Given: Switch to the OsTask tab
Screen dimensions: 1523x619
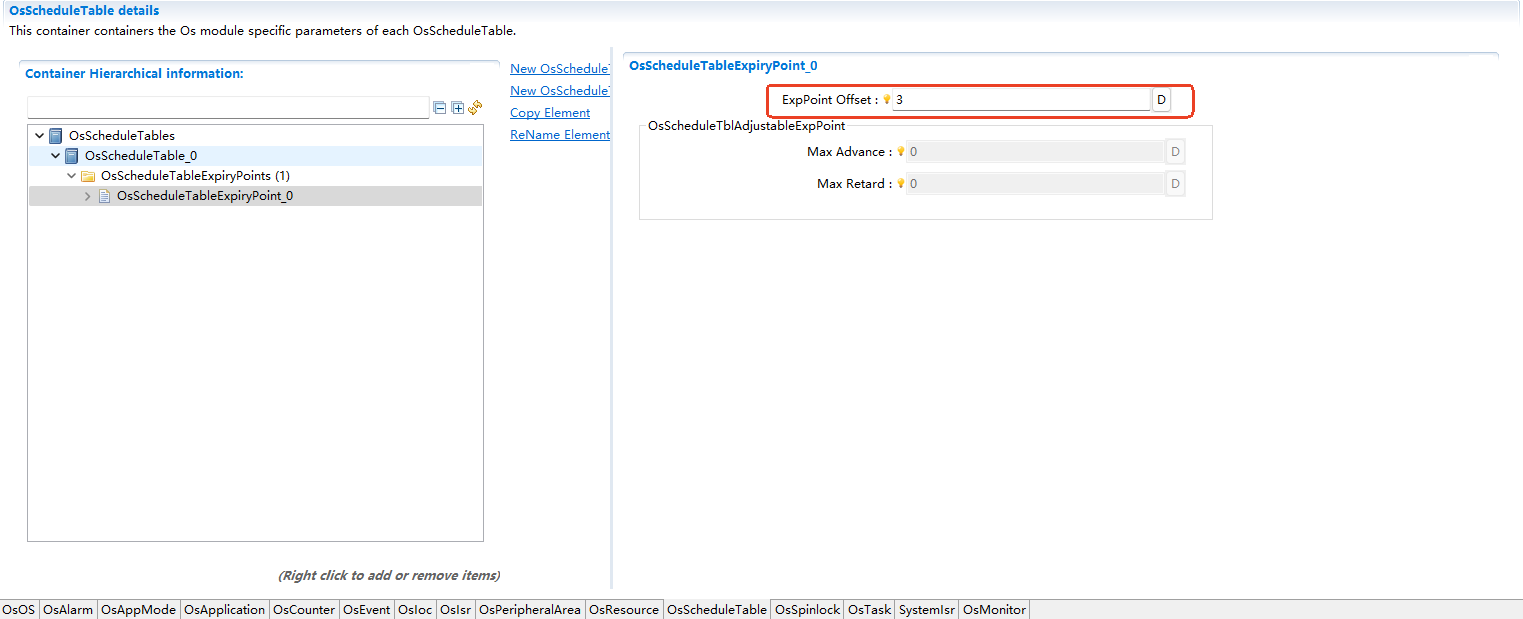Looking at the screenshot, I should pos(868,609).
